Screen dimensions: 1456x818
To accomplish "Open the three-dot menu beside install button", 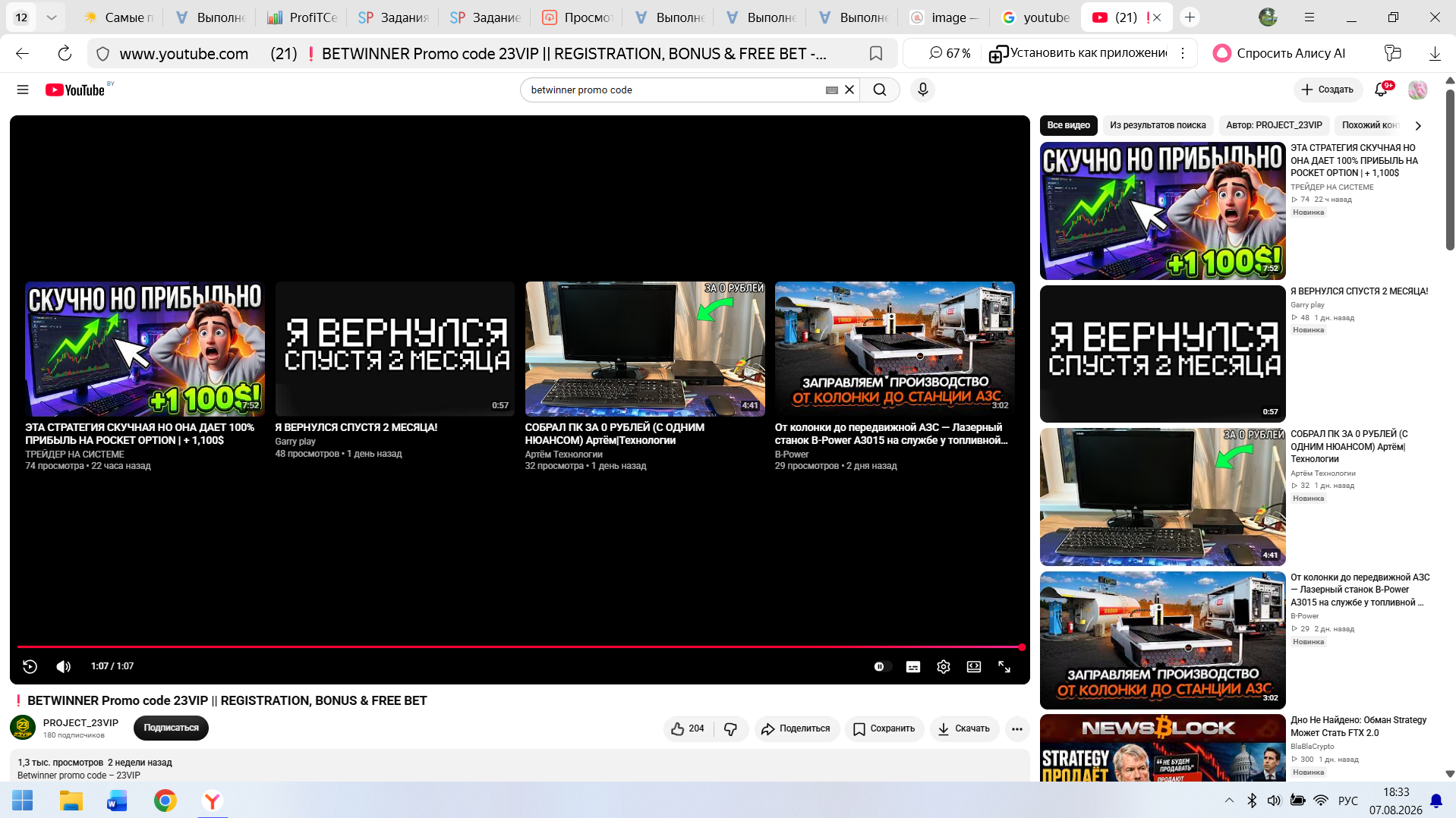I will [x=1182, y=53].
